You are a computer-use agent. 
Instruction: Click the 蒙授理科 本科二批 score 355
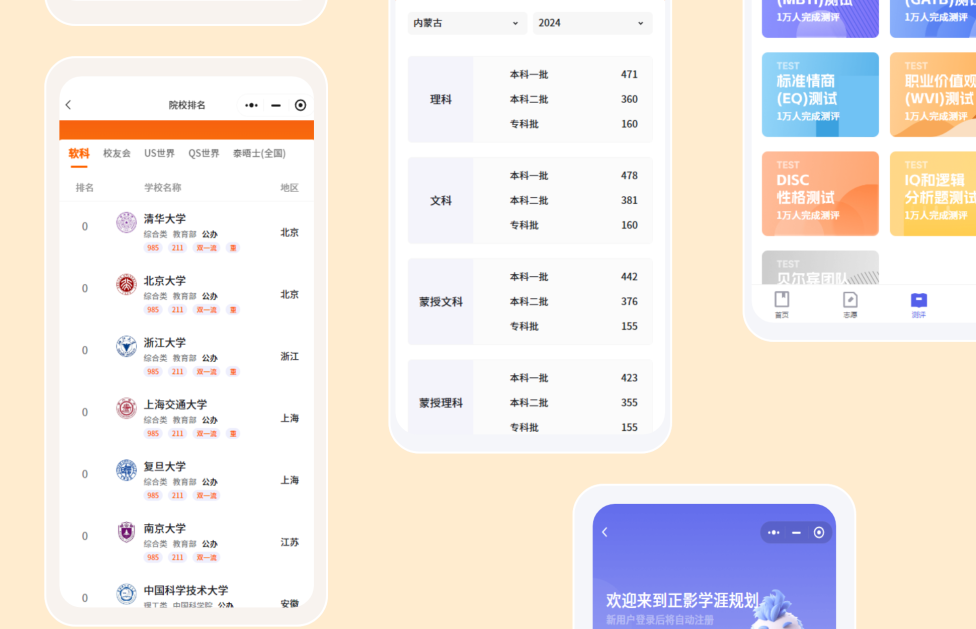629,403
